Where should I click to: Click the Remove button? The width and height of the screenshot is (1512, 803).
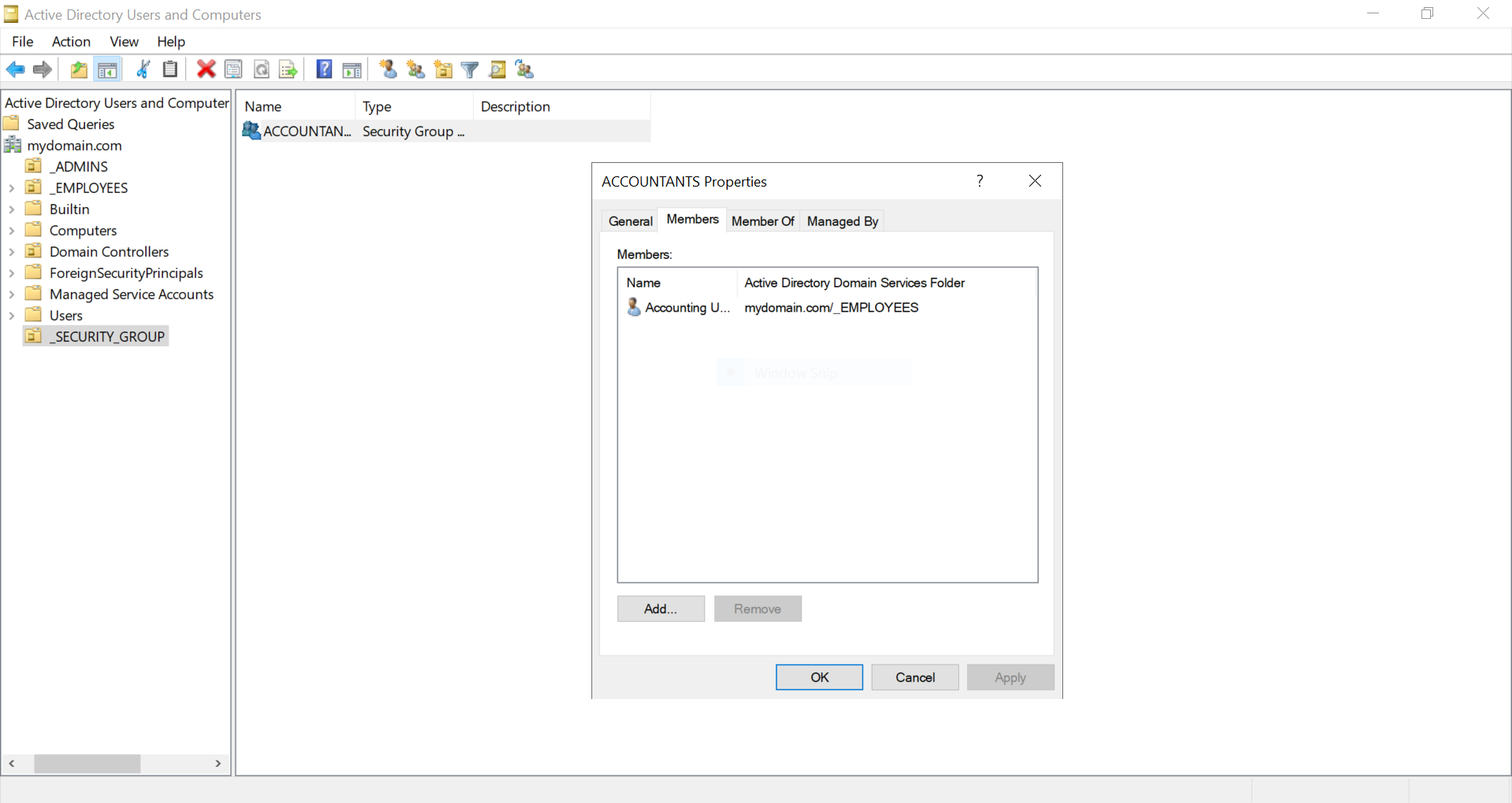pos(758,609)
